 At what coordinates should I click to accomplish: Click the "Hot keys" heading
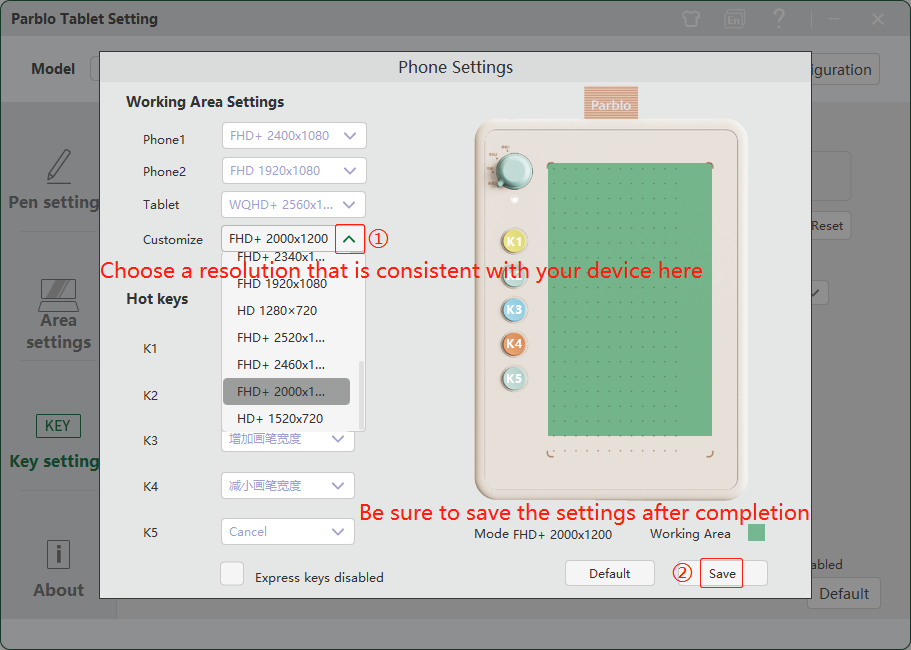(157, 299)
